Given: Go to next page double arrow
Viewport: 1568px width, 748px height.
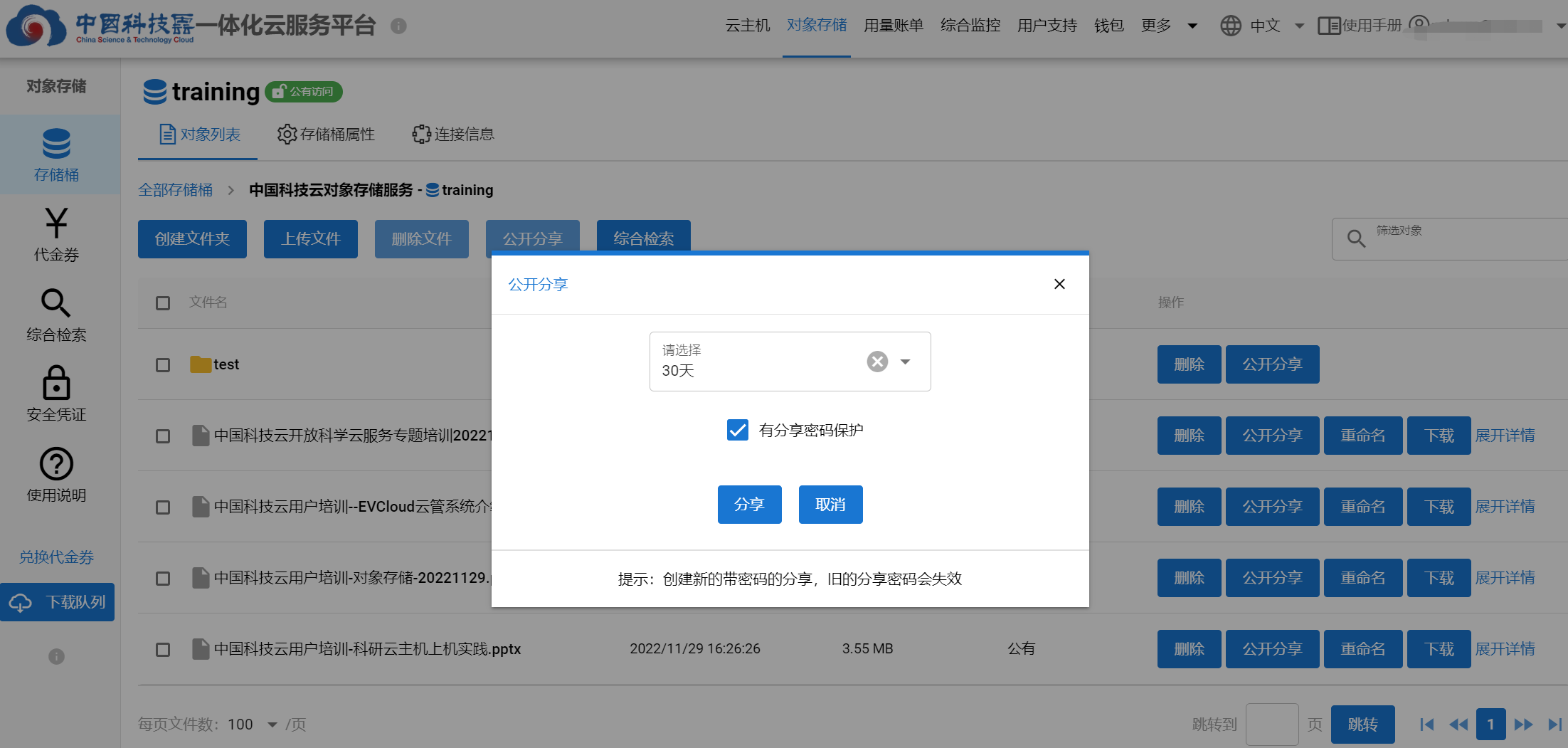Looking at the screenshot, I should click(x=1523, y=725).
